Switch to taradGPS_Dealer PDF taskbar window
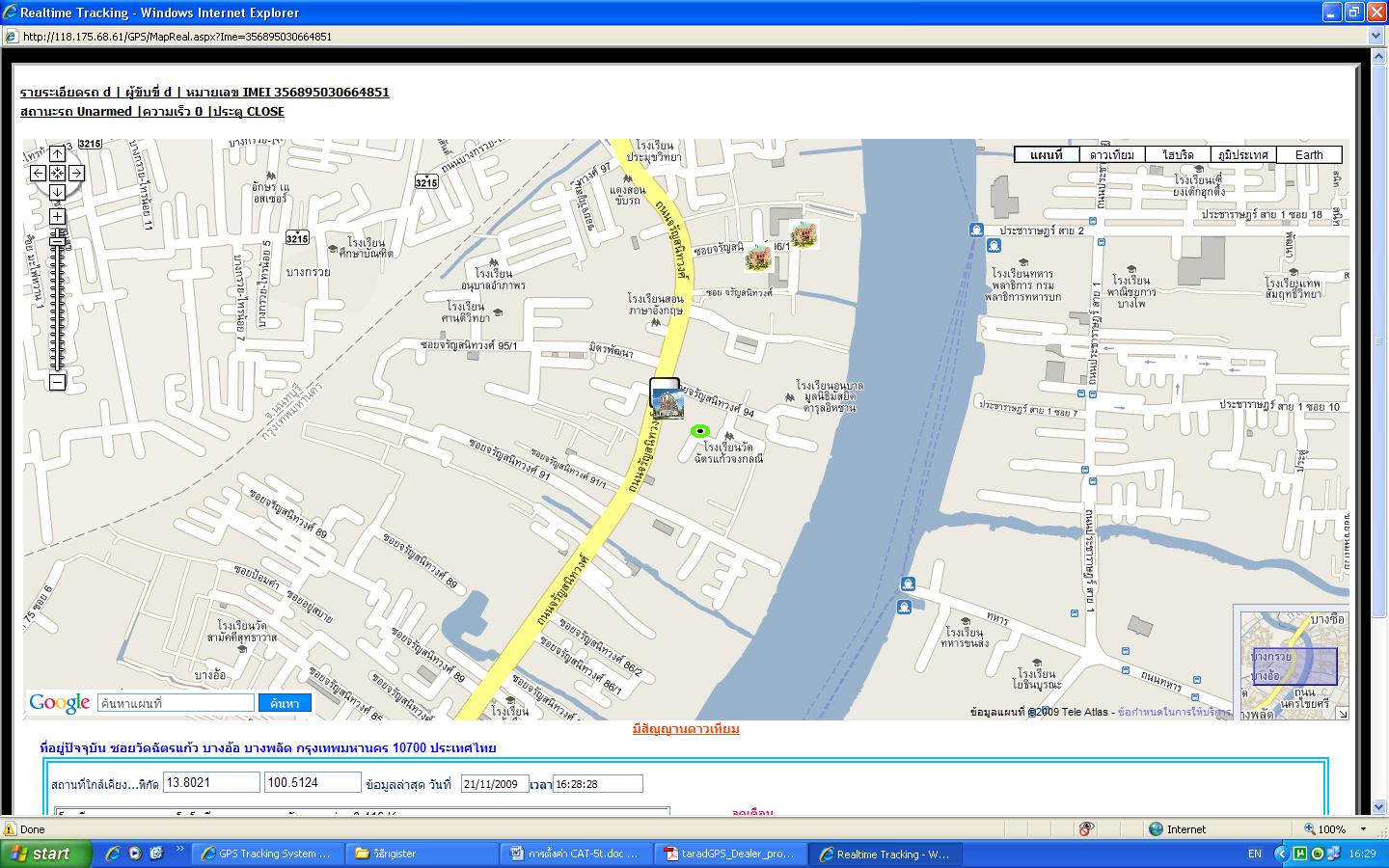The height and width of the screenshot is (868, 1389). tap(730, 854)
